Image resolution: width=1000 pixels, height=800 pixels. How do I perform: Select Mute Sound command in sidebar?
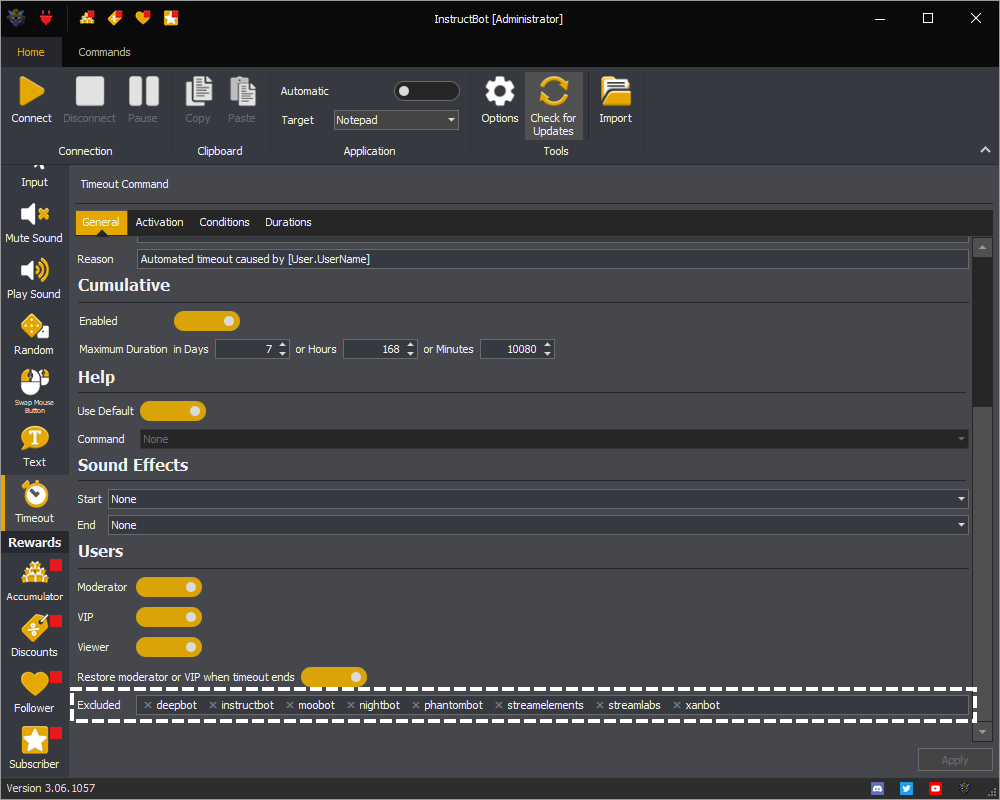34,223
